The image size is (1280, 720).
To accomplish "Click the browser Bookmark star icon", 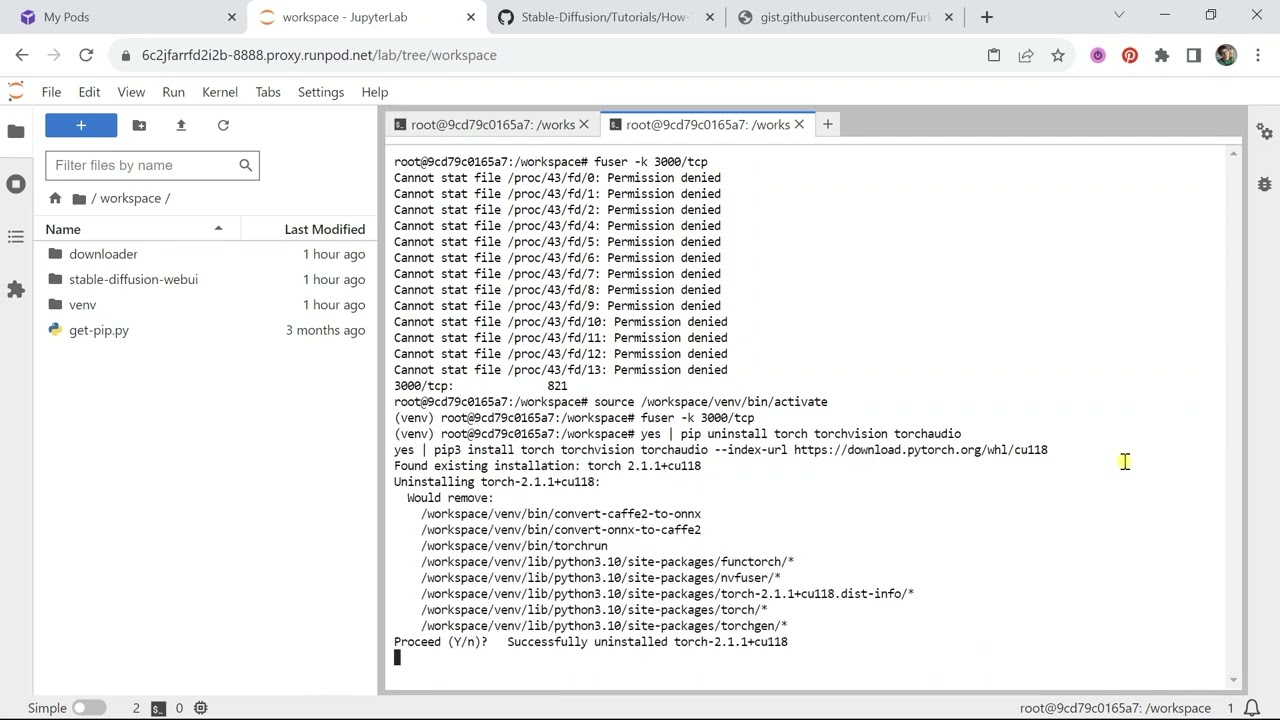I will [x=1058, y=55].
